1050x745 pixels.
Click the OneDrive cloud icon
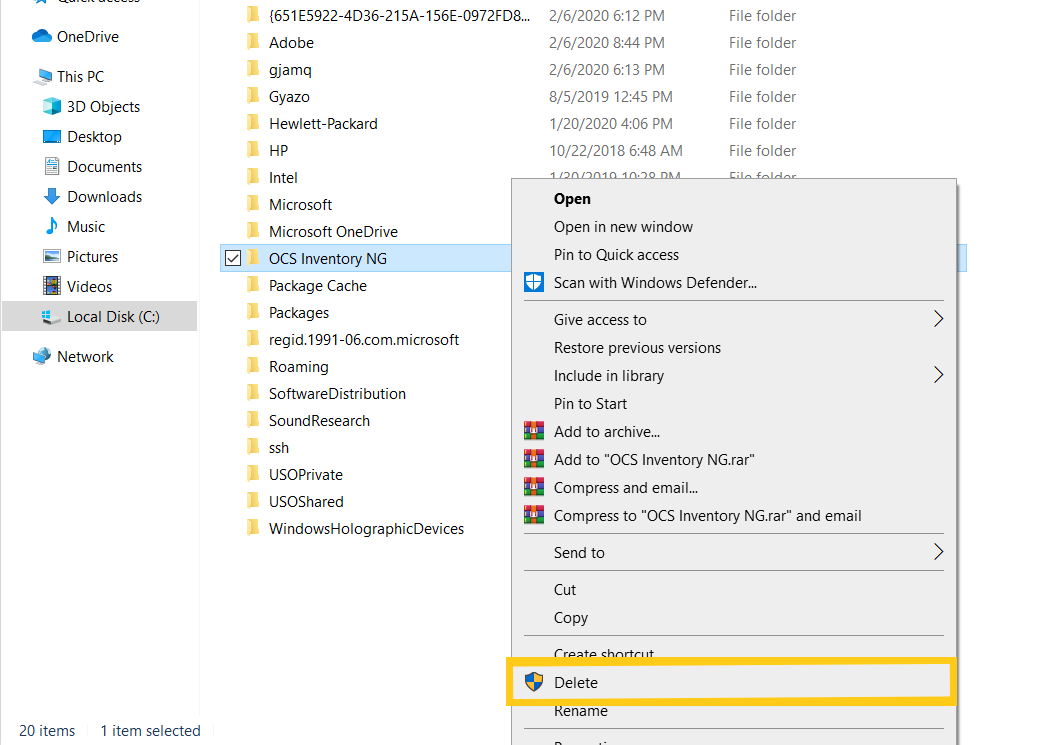tap(42, 36)
